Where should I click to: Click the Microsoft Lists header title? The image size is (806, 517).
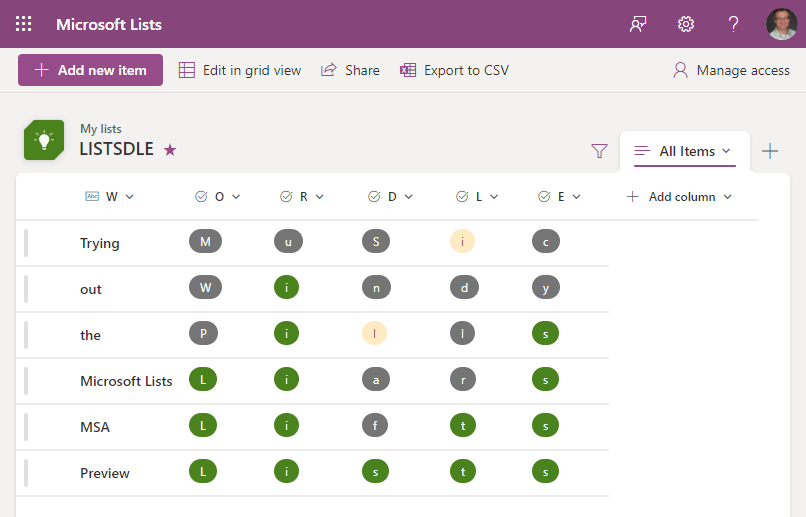(109, 24)
